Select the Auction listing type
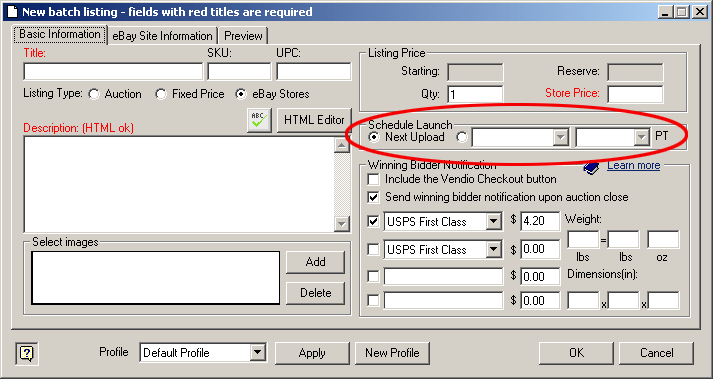Viewport: 713px width, 379px height. click(x=94, y=94)
